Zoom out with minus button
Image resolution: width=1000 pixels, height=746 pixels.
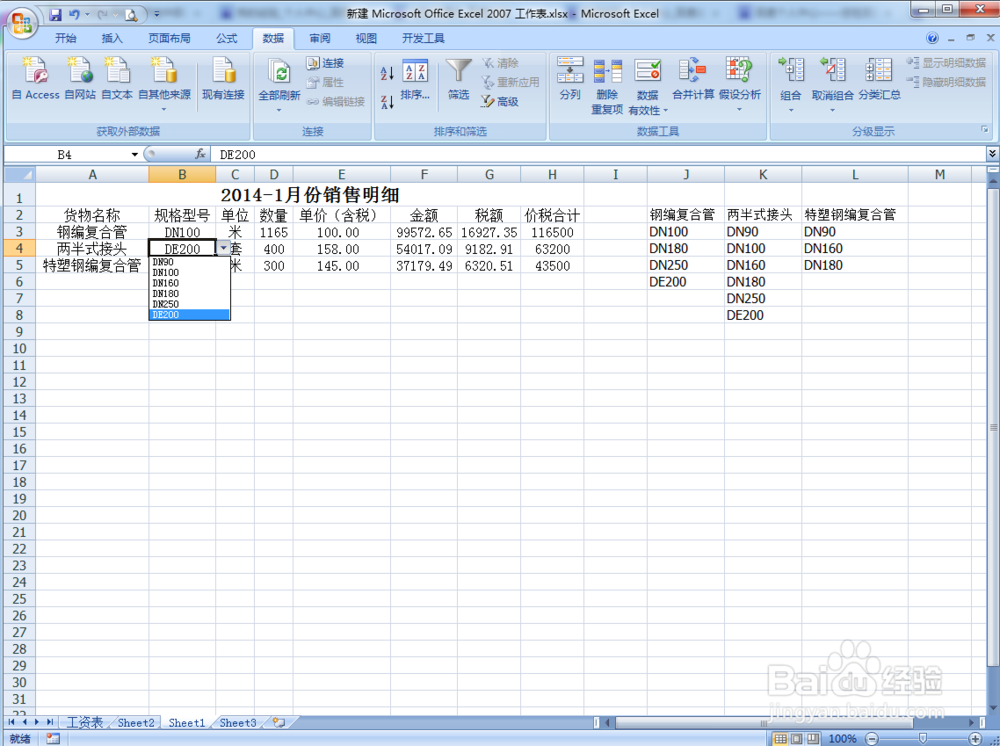872,738
